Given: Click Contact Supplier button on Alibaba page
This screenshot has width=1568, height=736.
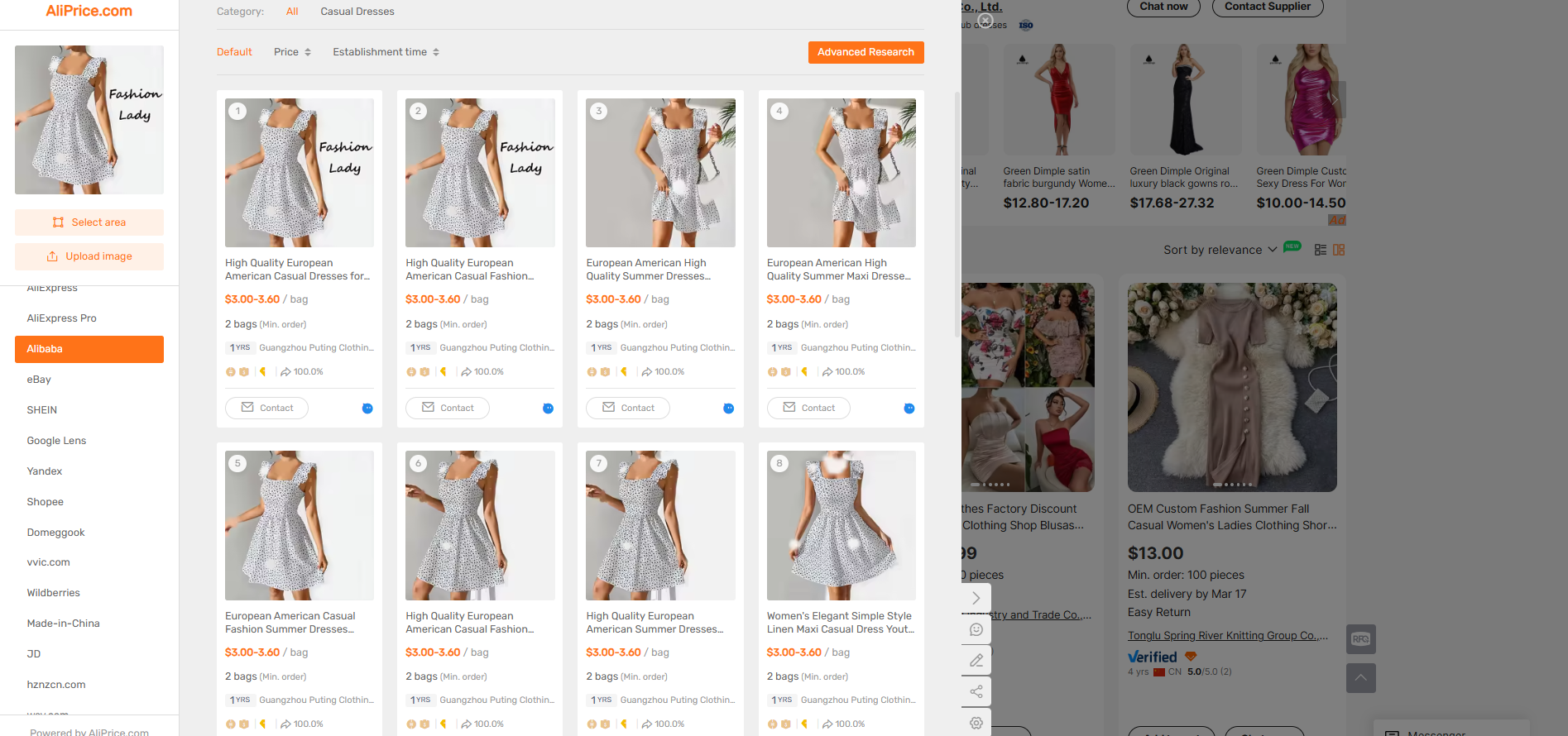Looking at the screenshot, I should pyautogui.click(x=1268, y=7).
